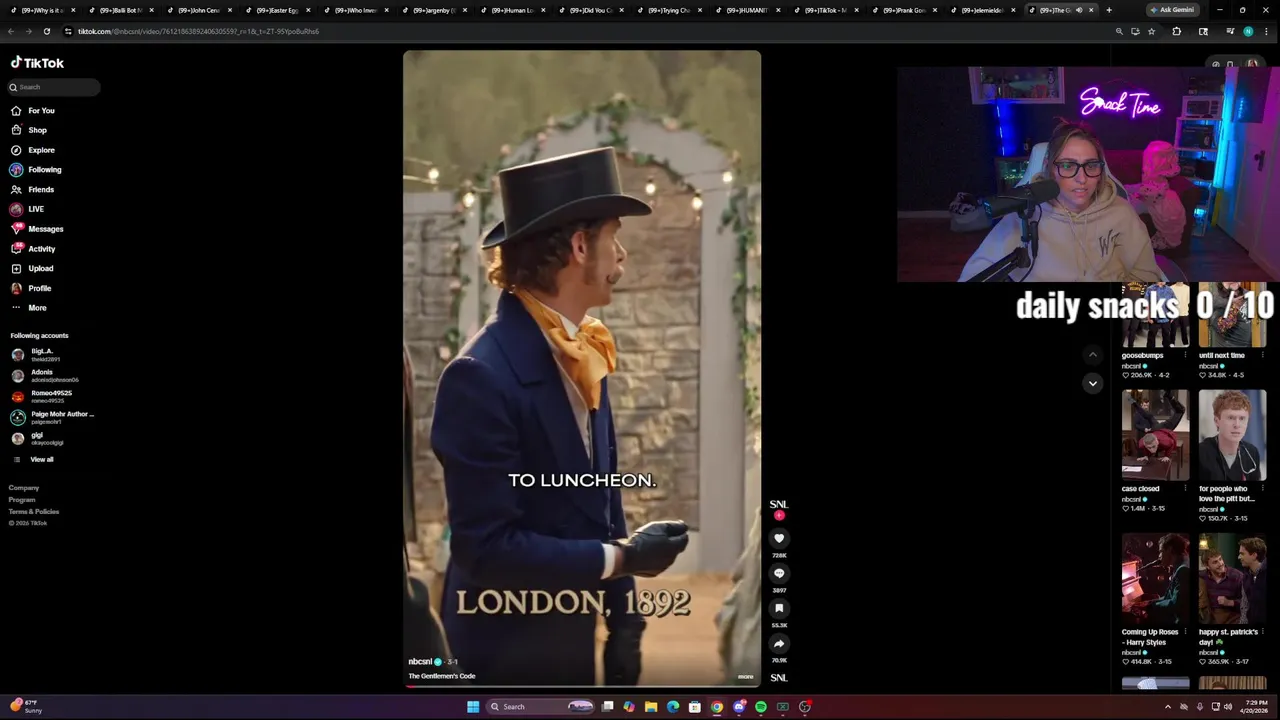Like the video with heart icon
This screenshot has width=1280, height=720.
[779, 538]
